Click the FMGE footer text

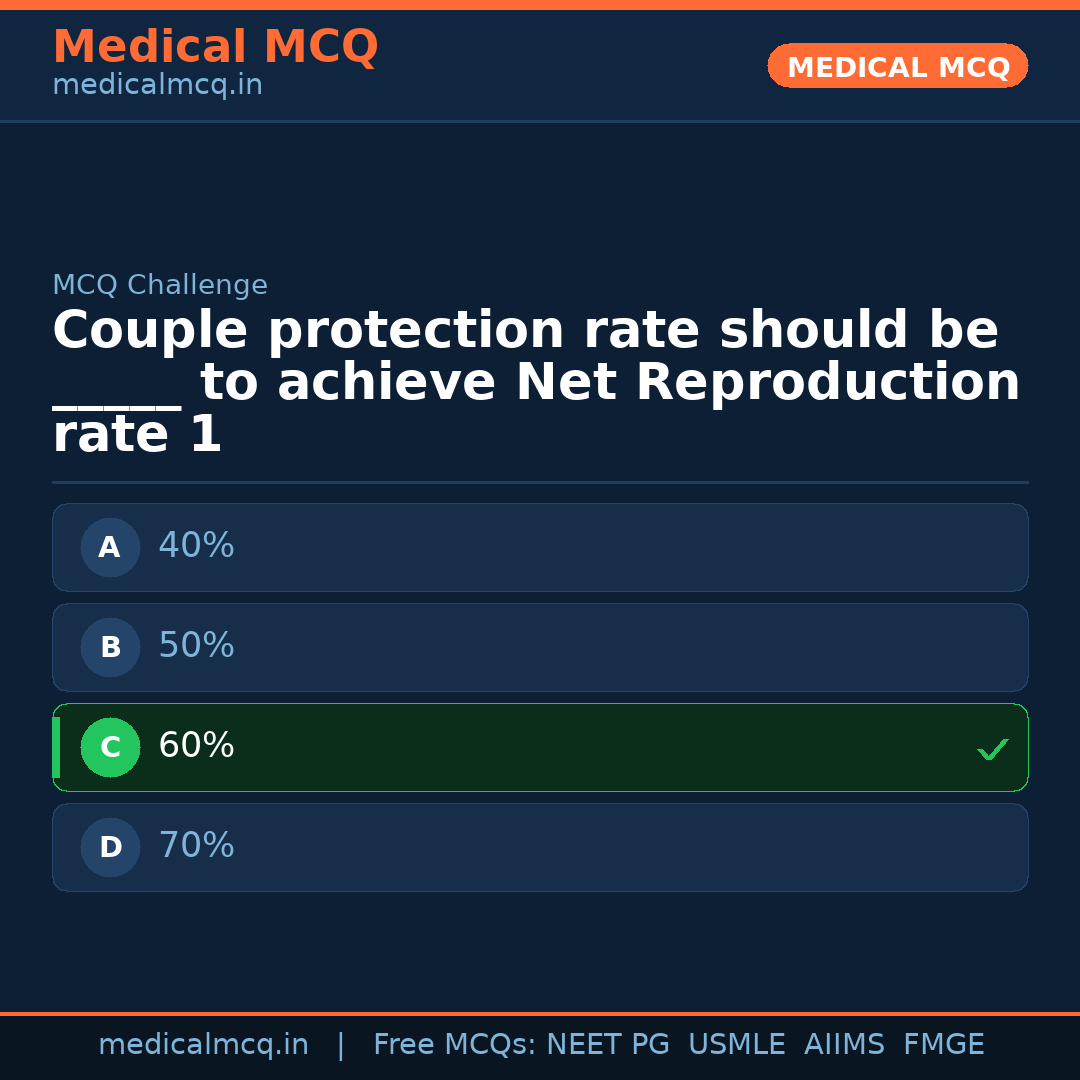[x=943, y=1045]
